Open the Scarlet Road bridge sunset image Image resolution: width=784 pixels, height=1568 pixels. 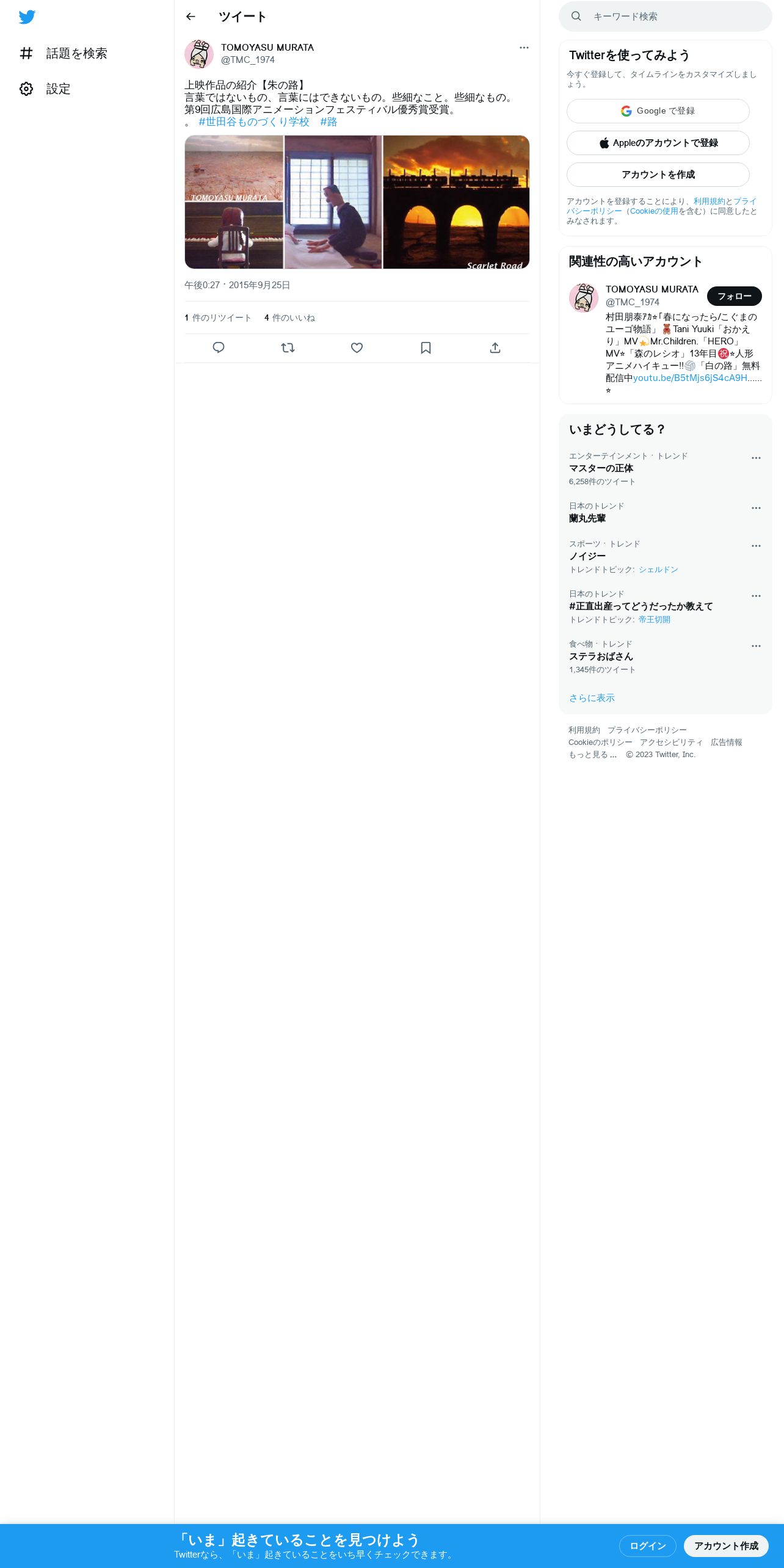point(456,202)
